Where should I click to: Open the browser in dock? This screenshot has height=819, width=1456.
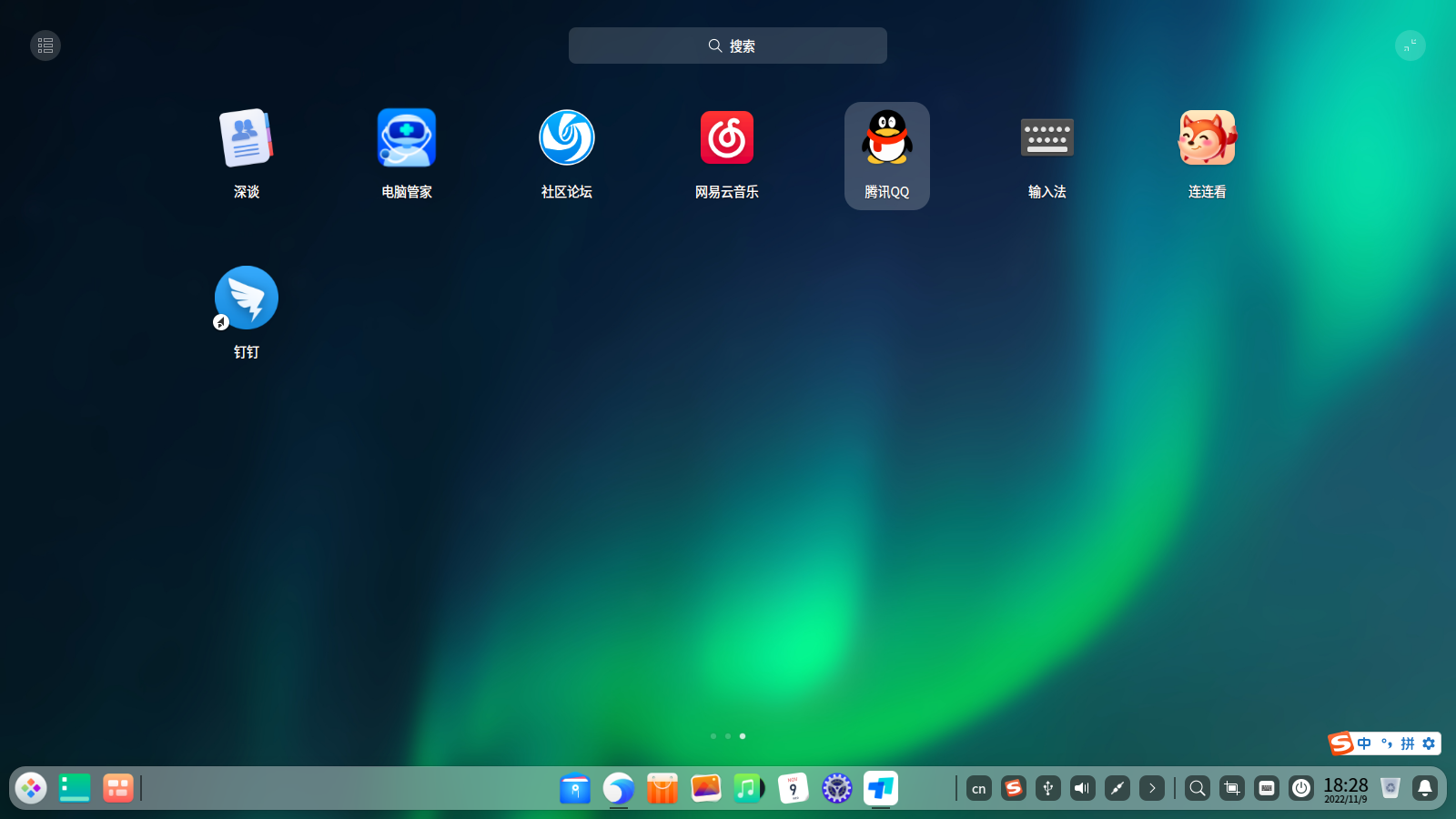point(619,788)
